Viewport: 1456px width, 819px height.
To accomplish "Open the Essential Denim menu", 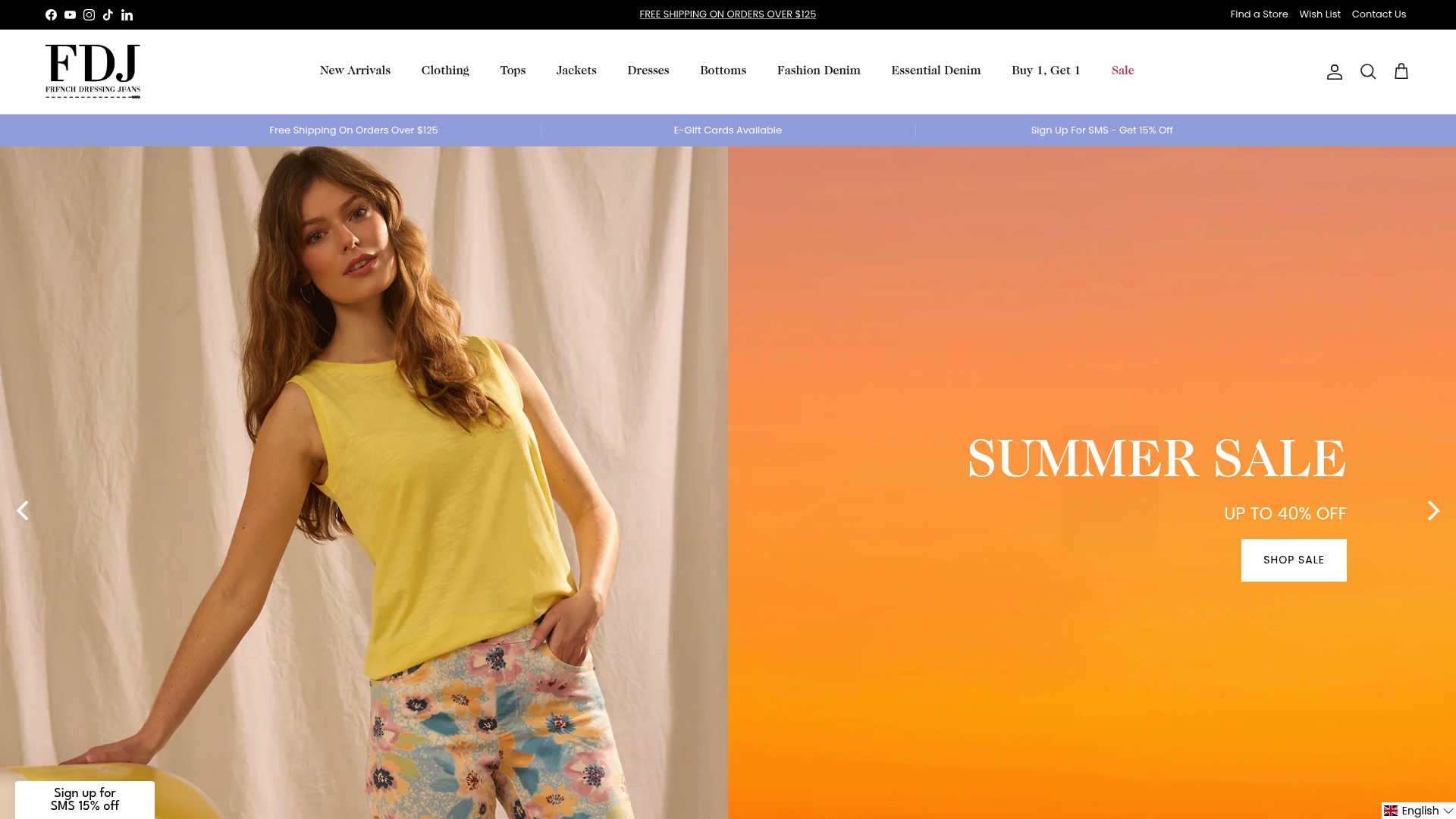I will tap(936, 71).
